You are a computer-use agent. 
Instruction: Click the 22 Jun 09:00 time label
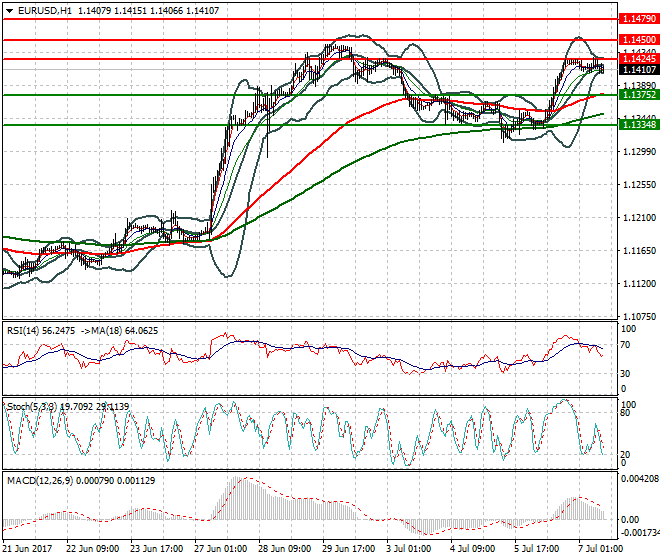pyautogui.click(x=92, y=549)
